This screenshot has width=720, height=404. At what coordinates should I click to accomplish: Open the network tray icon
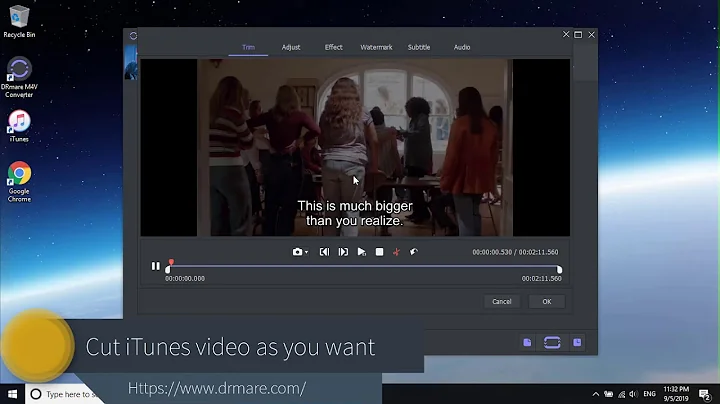[621, 394]
